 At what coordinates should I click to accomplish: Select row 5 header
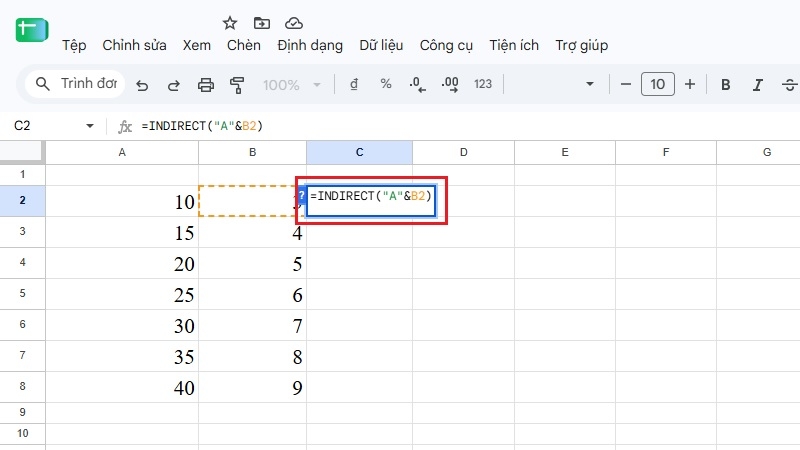pyautogui.click(x=22, y=294)
